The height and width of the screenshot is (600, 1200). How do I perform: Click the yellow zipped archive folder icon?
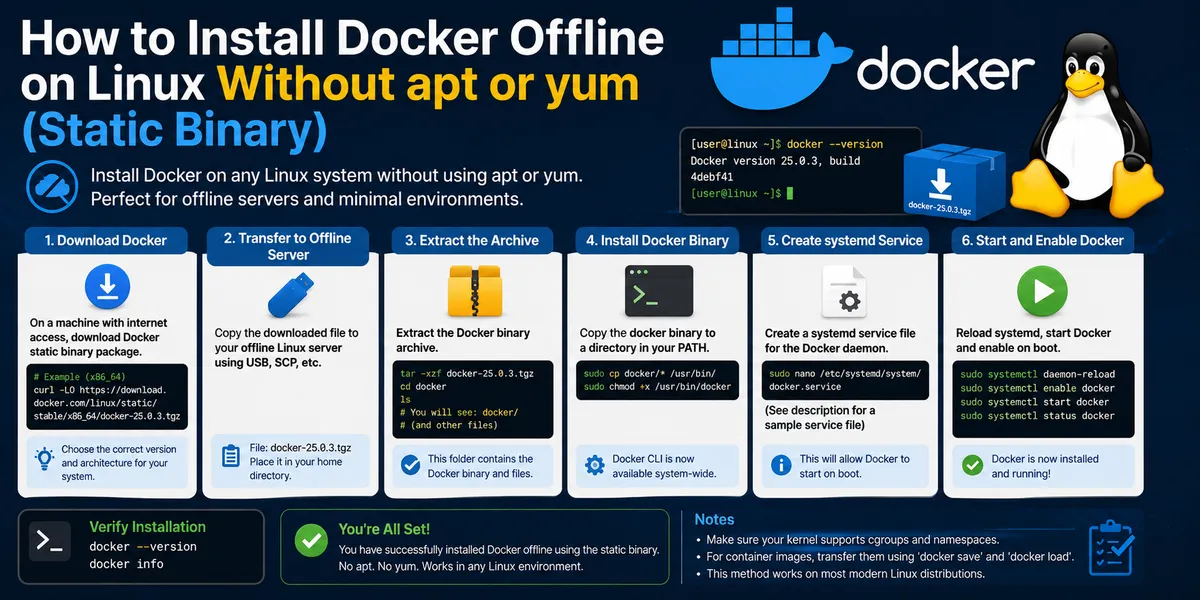coord(474,292)
